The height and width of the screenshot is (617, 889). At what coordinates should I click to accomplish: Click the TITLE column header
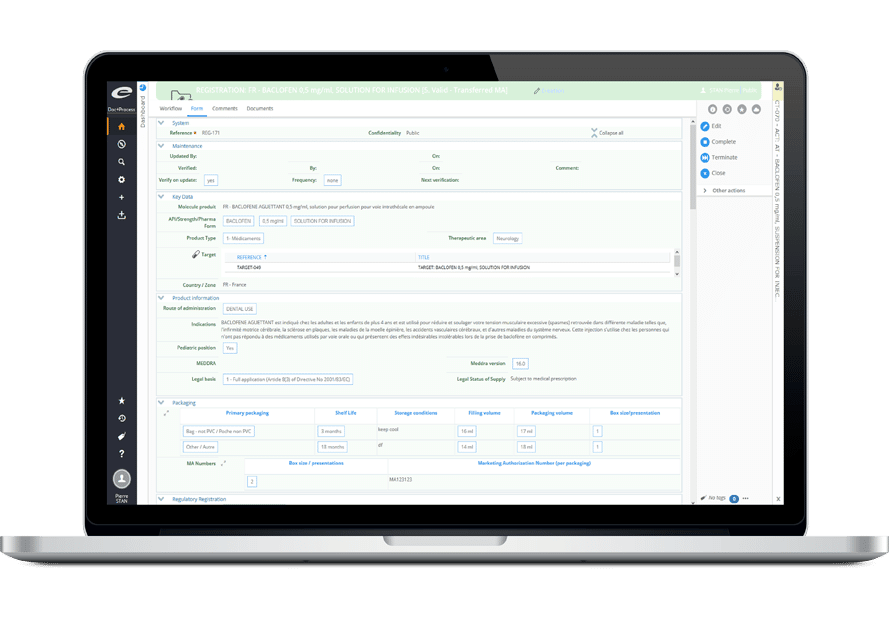click(424, 257)
